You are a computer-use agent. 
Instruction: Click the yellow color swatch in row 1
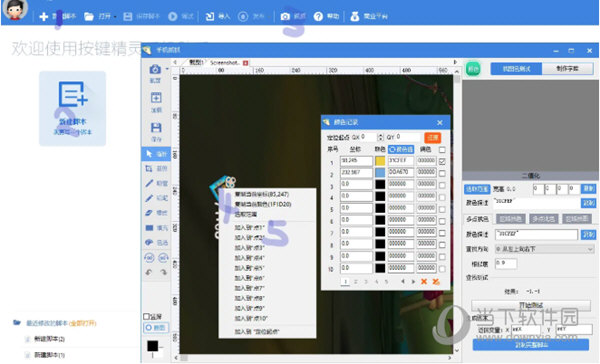click(380, 161)
